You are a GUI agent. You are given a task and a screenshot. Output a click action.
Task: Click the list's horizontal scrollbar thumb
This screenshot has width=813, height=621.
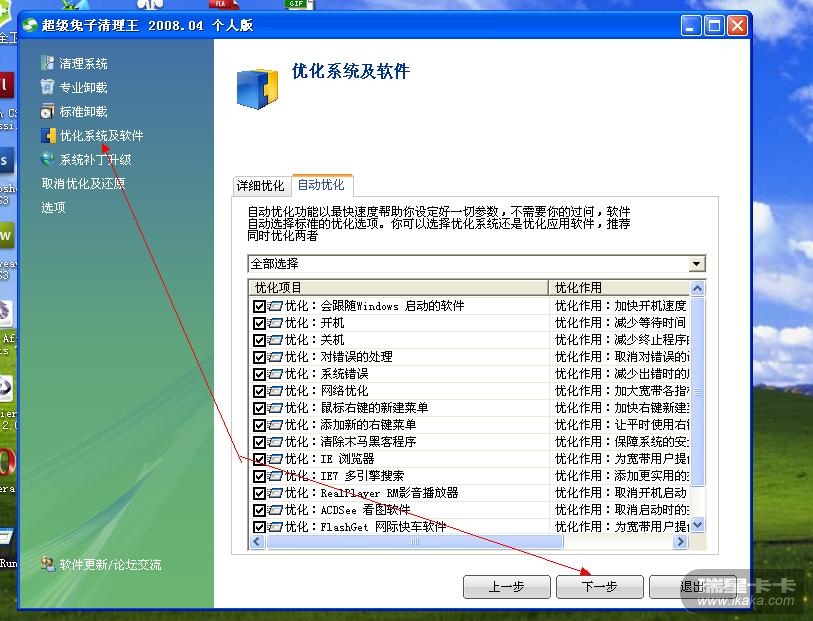coord(414,542)
